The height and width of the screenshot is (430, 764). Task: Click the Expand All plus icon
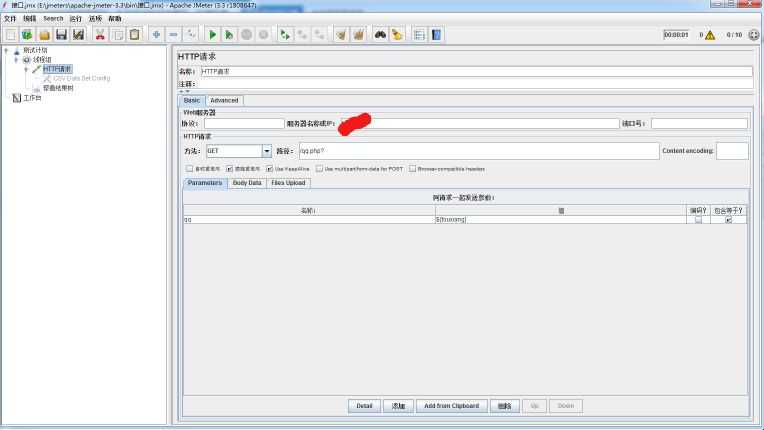click(x=156, y=35)
